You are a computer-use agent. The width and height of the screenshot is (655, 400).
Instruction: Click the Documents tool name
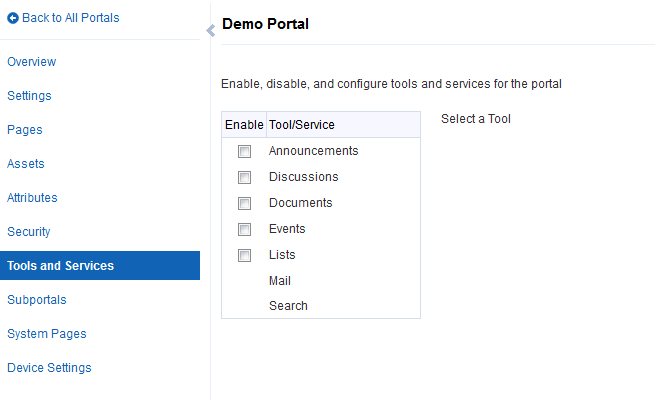pos(301,203)
